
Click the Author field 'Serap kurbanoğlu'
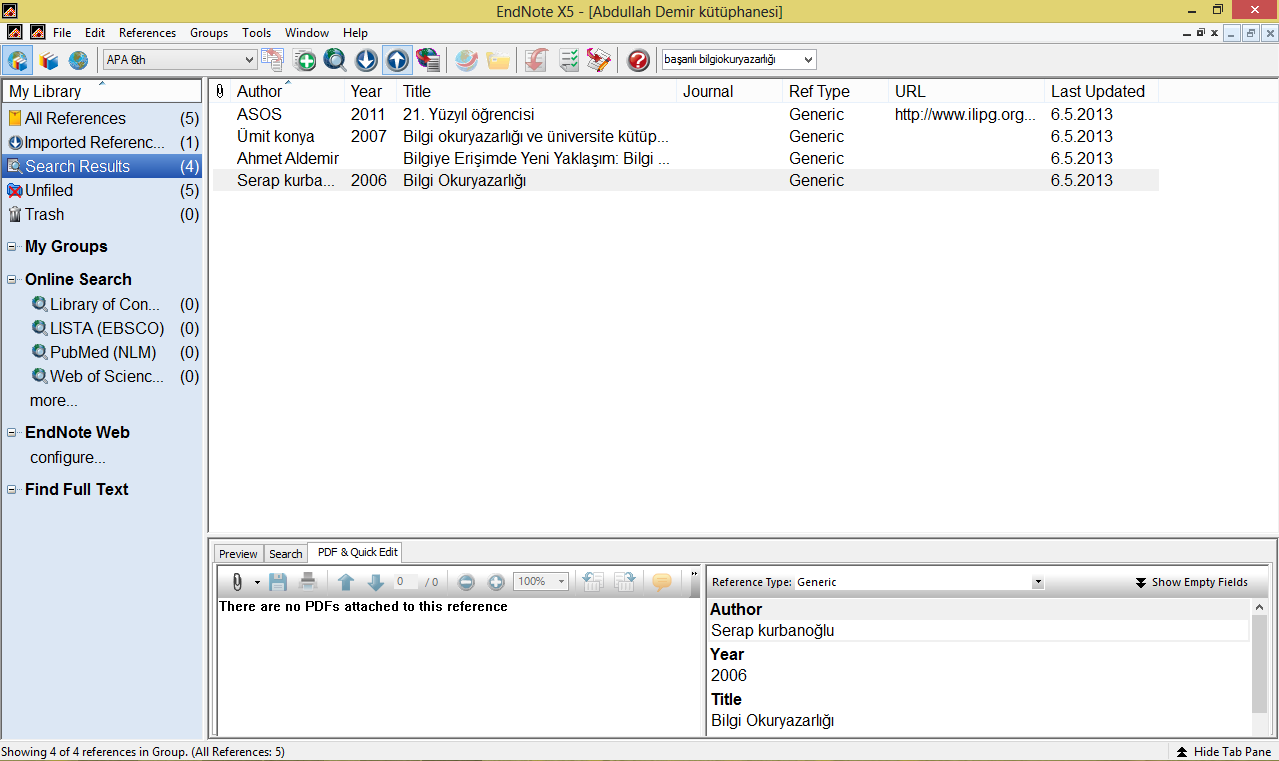pyautogui.click(x=979, y=630)
